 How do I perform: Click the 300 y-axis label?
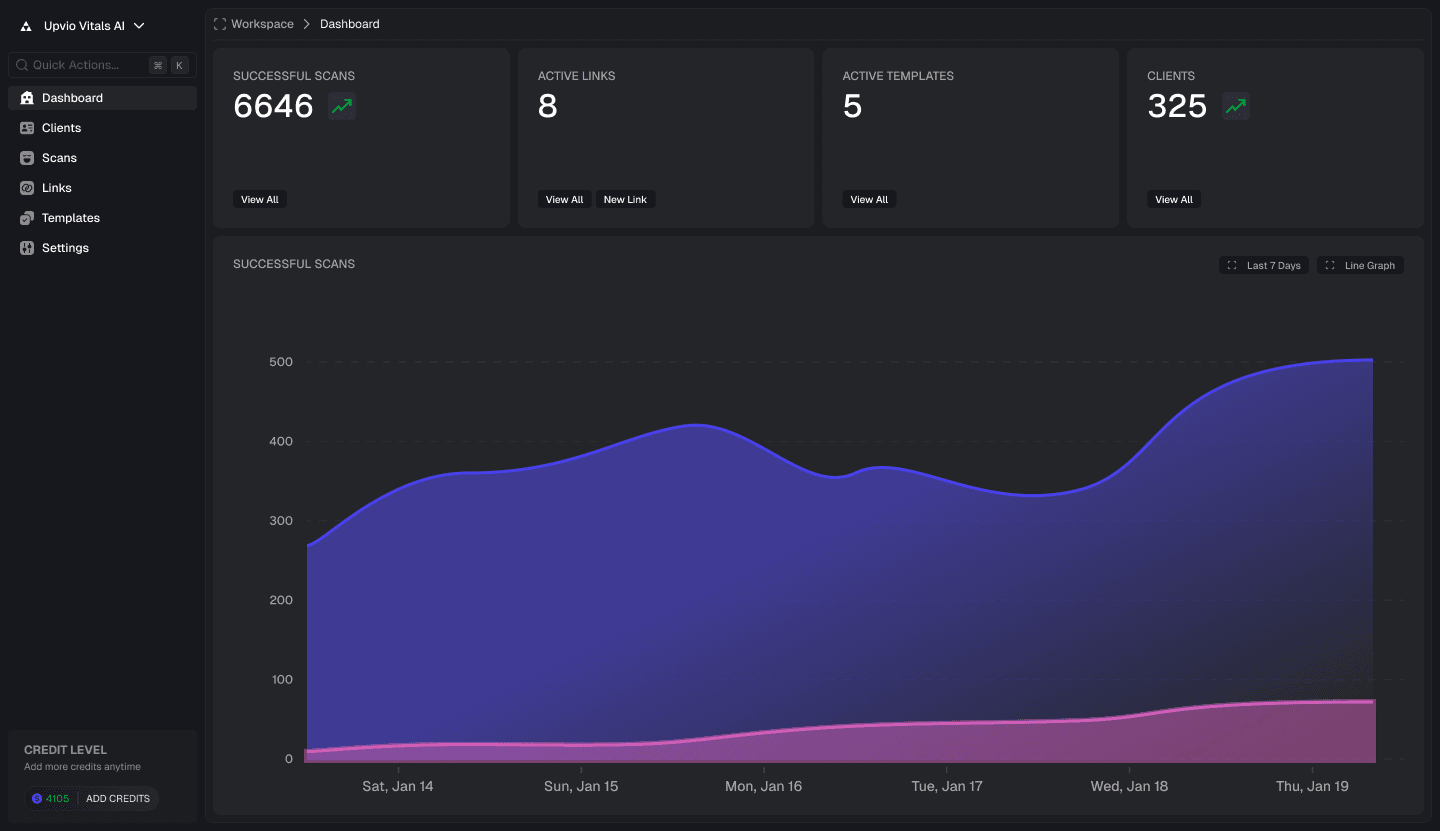281,521
